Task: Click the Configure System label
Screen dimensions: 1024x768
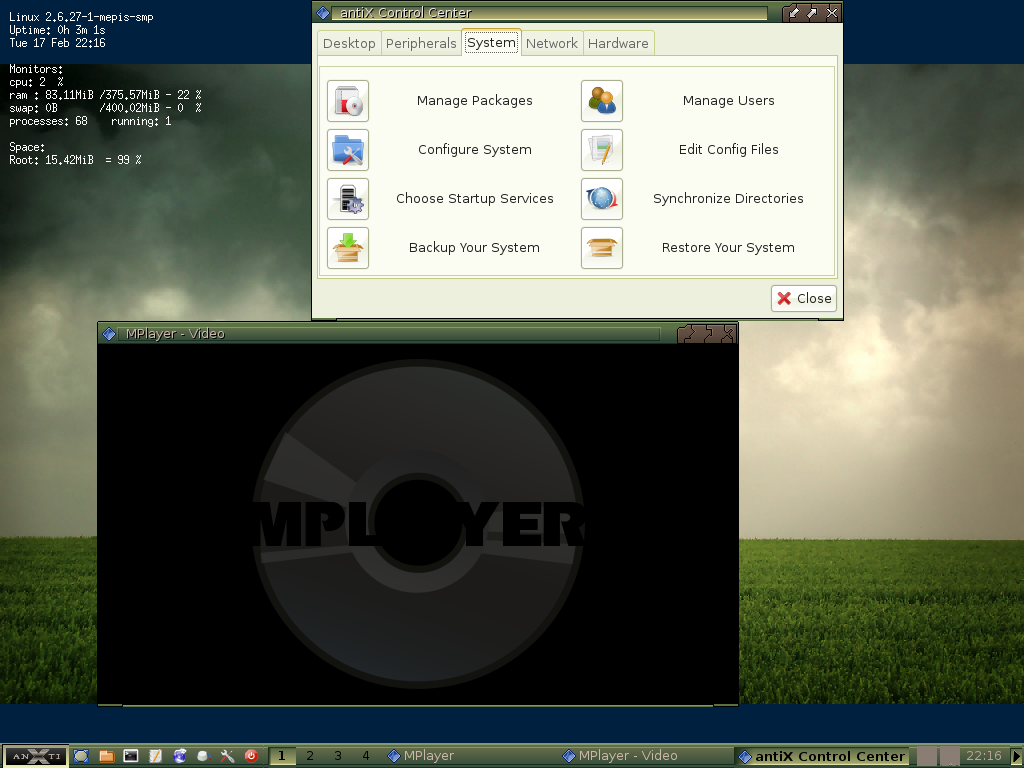Action: pos(475,150)
